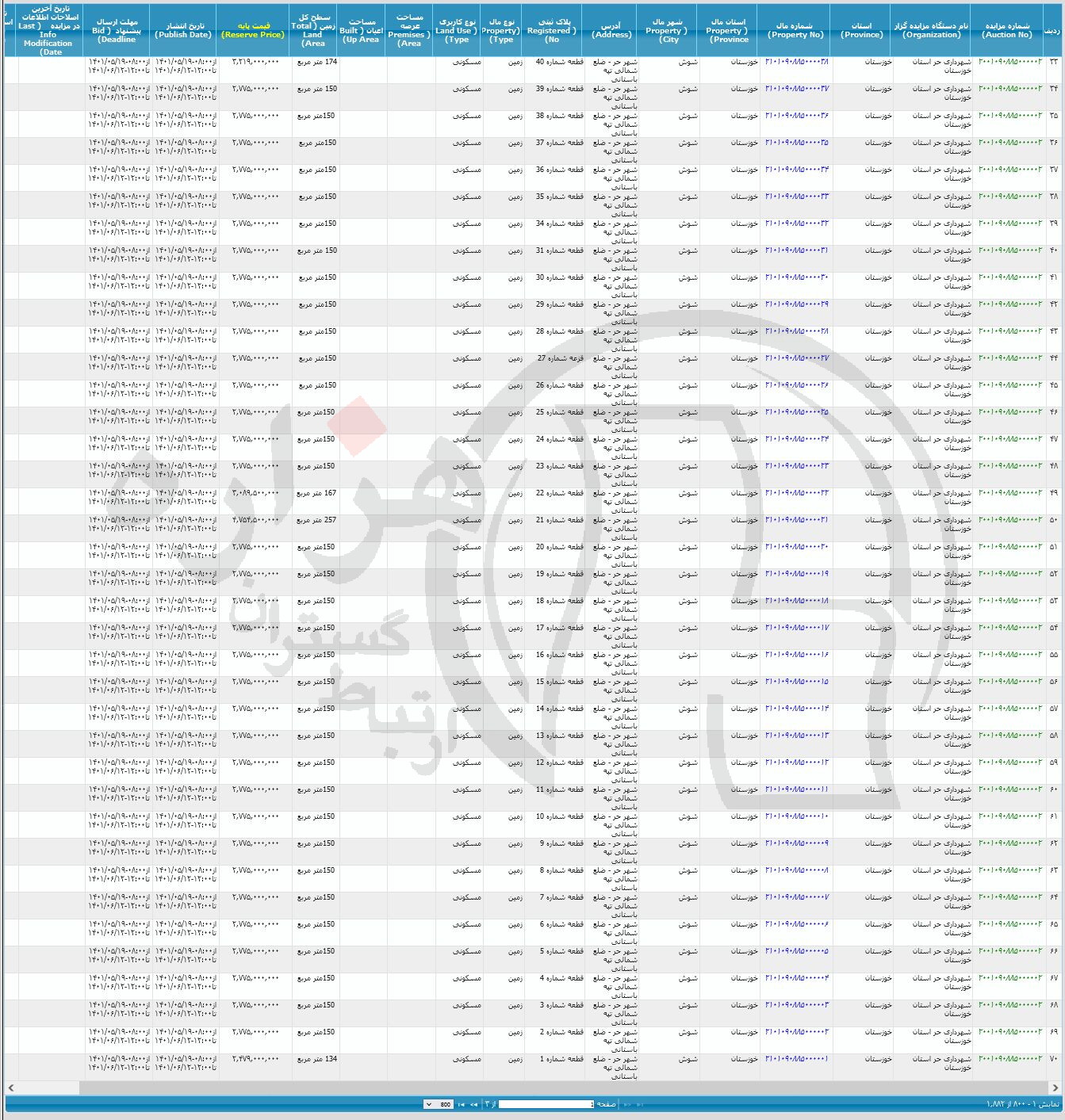
Task: Select the address cell in row 60
Action: (613, 798)
